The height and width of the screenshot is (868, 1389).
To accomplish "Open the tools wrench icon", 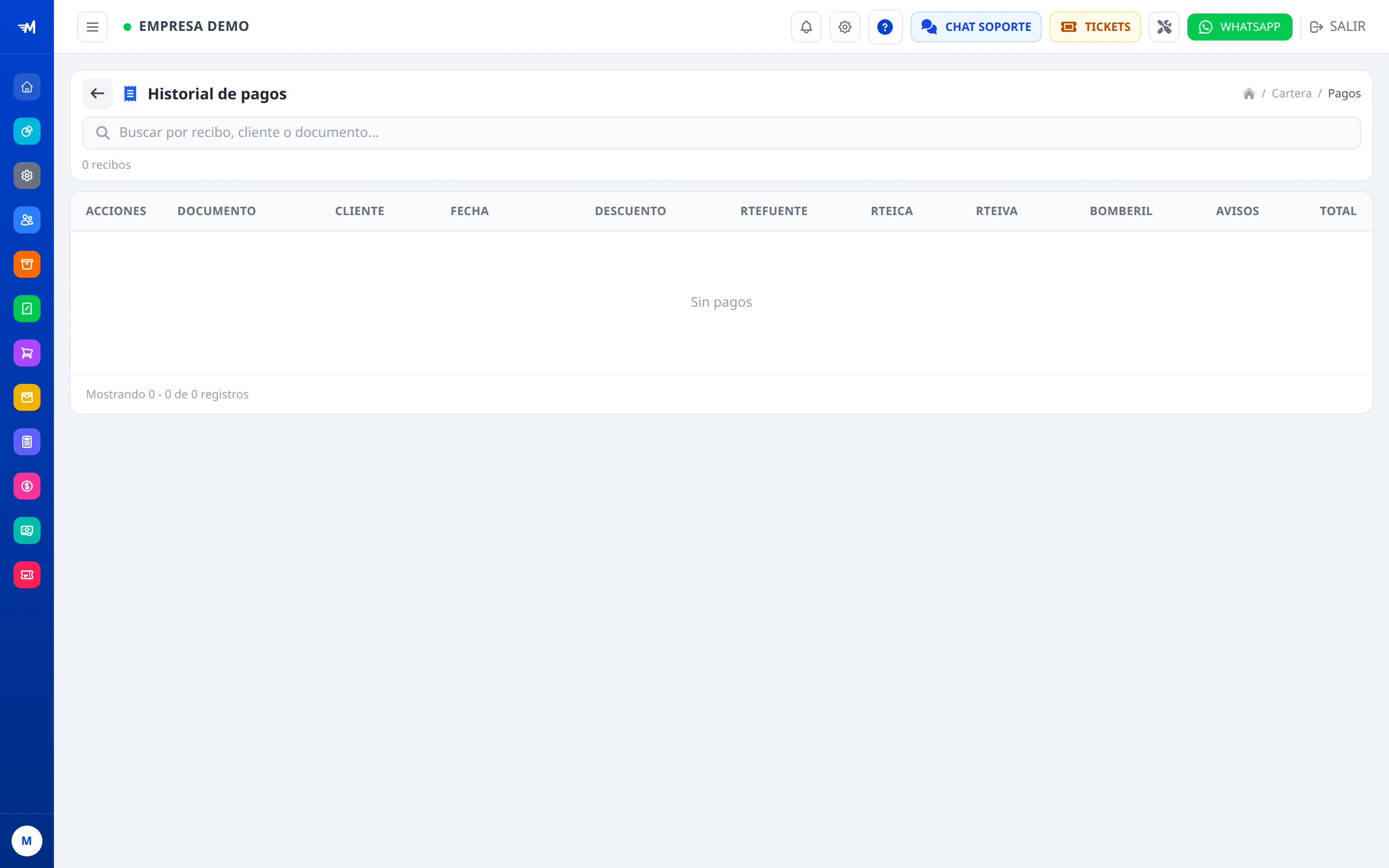I will tap(1164, 27).
